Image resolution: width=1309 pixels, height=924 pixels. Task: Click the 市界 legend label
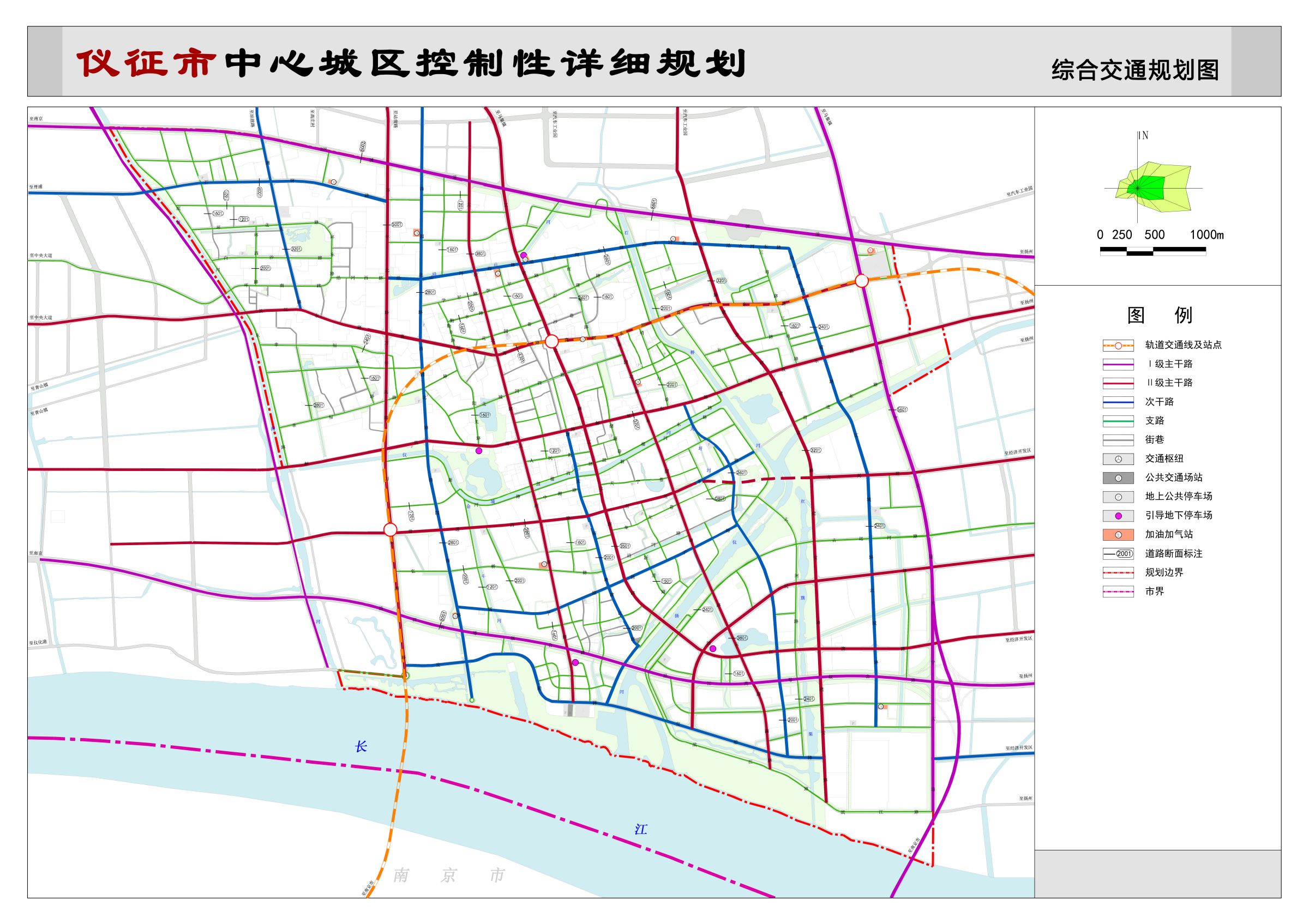(x=1155, y=592)
